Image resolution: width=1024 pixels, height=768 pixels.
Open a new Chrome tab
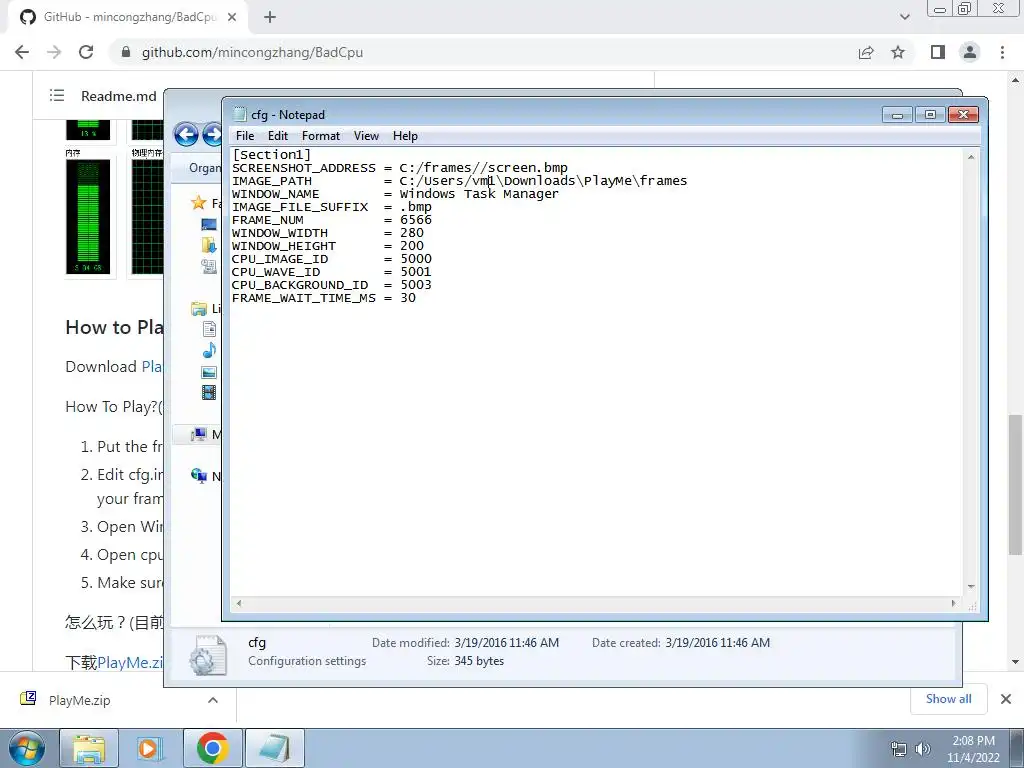tap(270, 17)
